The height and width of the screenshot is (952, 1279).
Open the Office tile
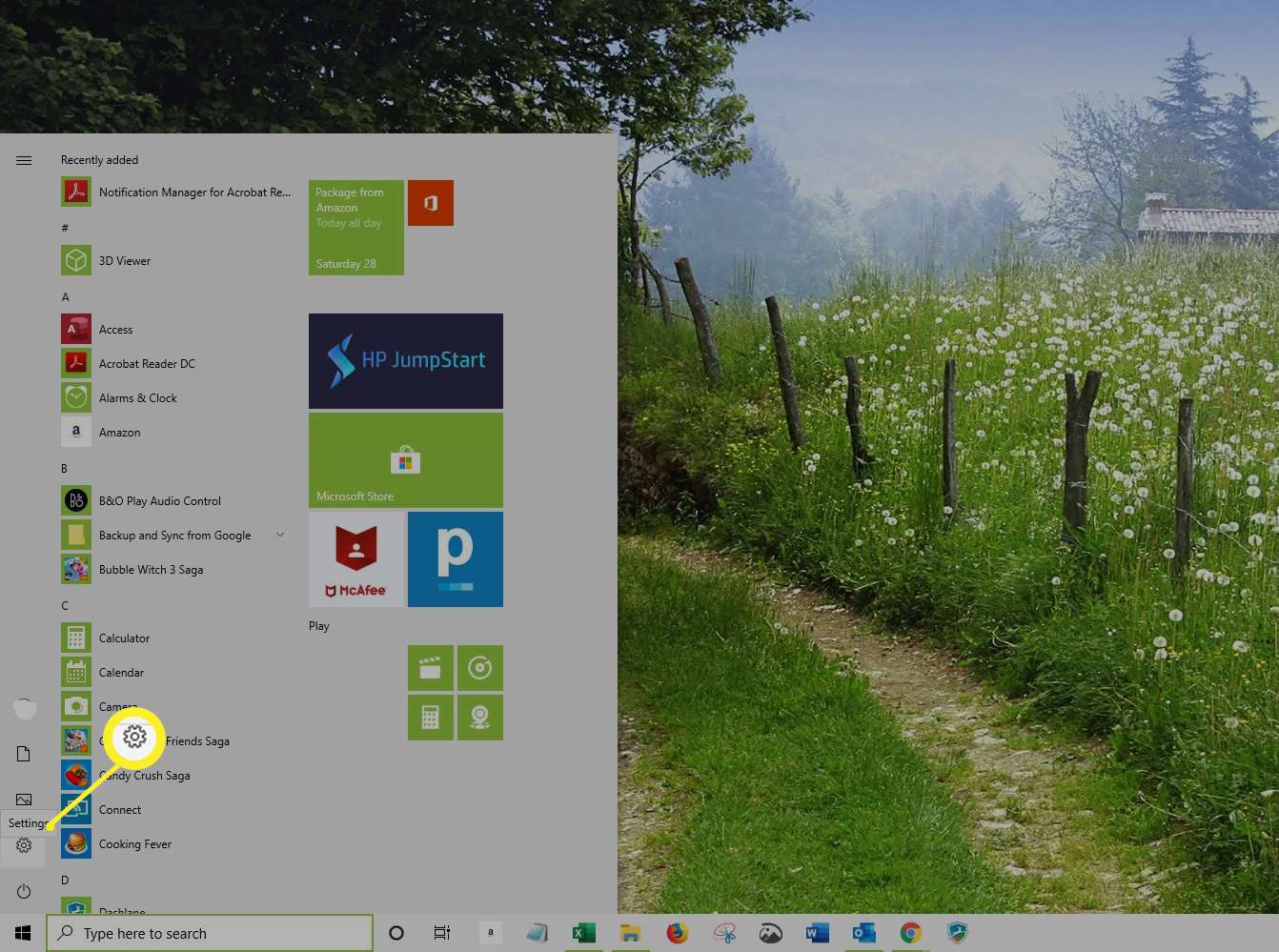[431, 203]
